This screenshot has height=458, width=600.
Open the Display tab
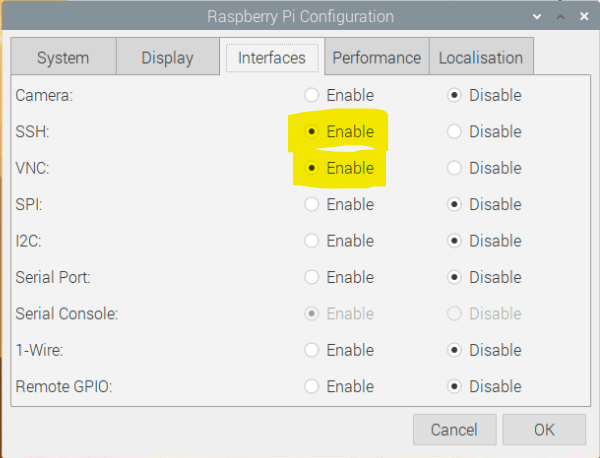[x=168, y=58]
